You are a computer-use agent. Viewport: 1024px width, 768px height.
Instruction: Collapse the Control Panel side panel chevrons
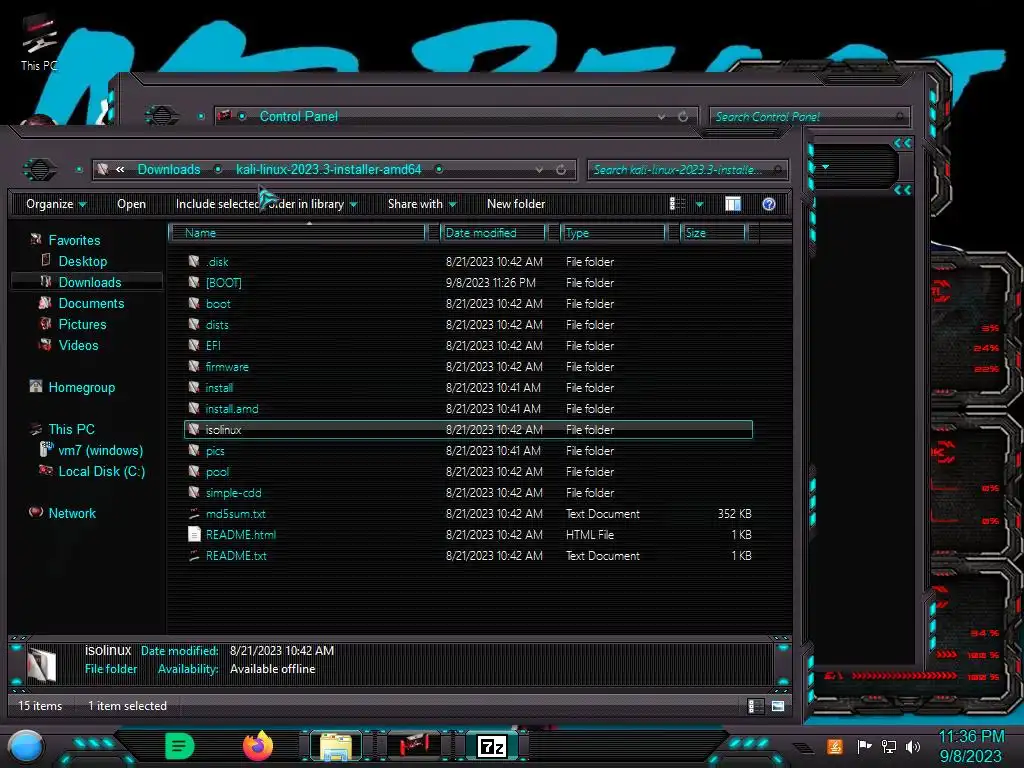903,143
